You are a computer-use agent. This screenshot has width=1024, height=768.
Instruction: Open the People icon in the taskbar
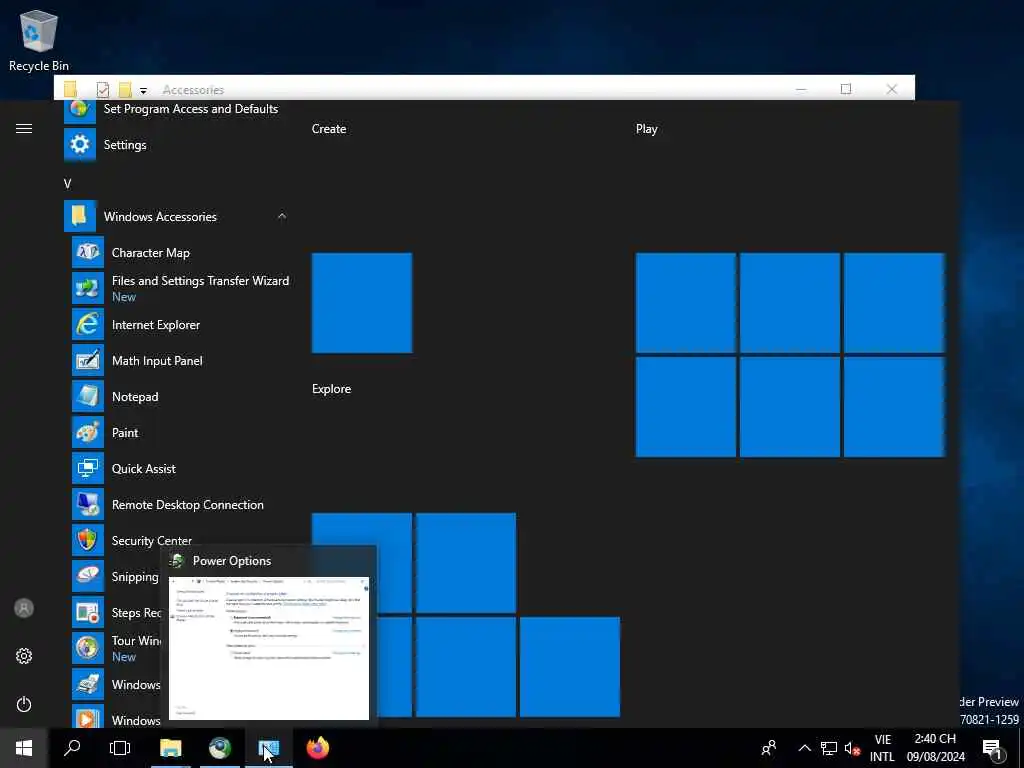click(769, 748)
